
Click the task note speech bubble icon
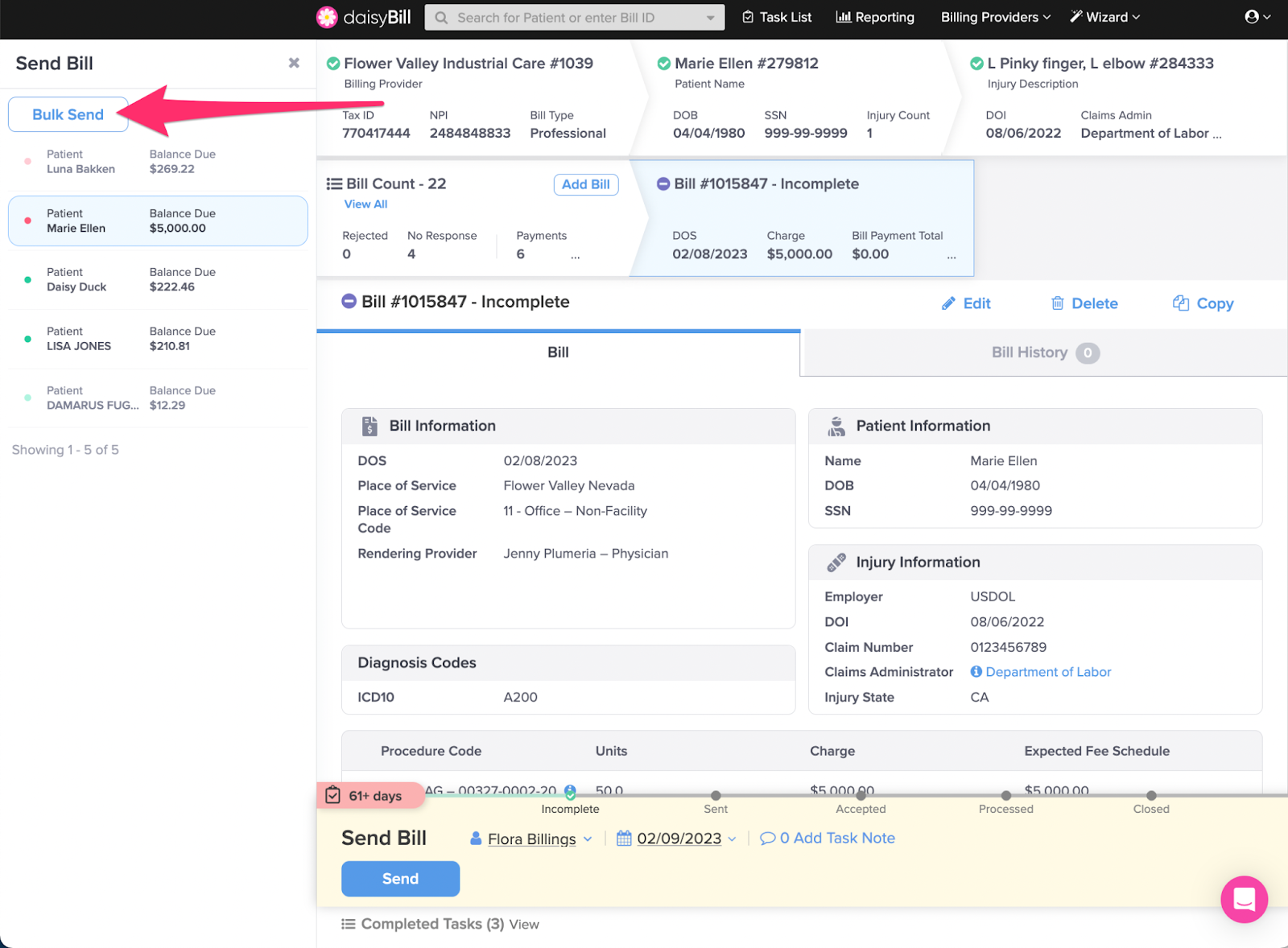coord(768,839)
